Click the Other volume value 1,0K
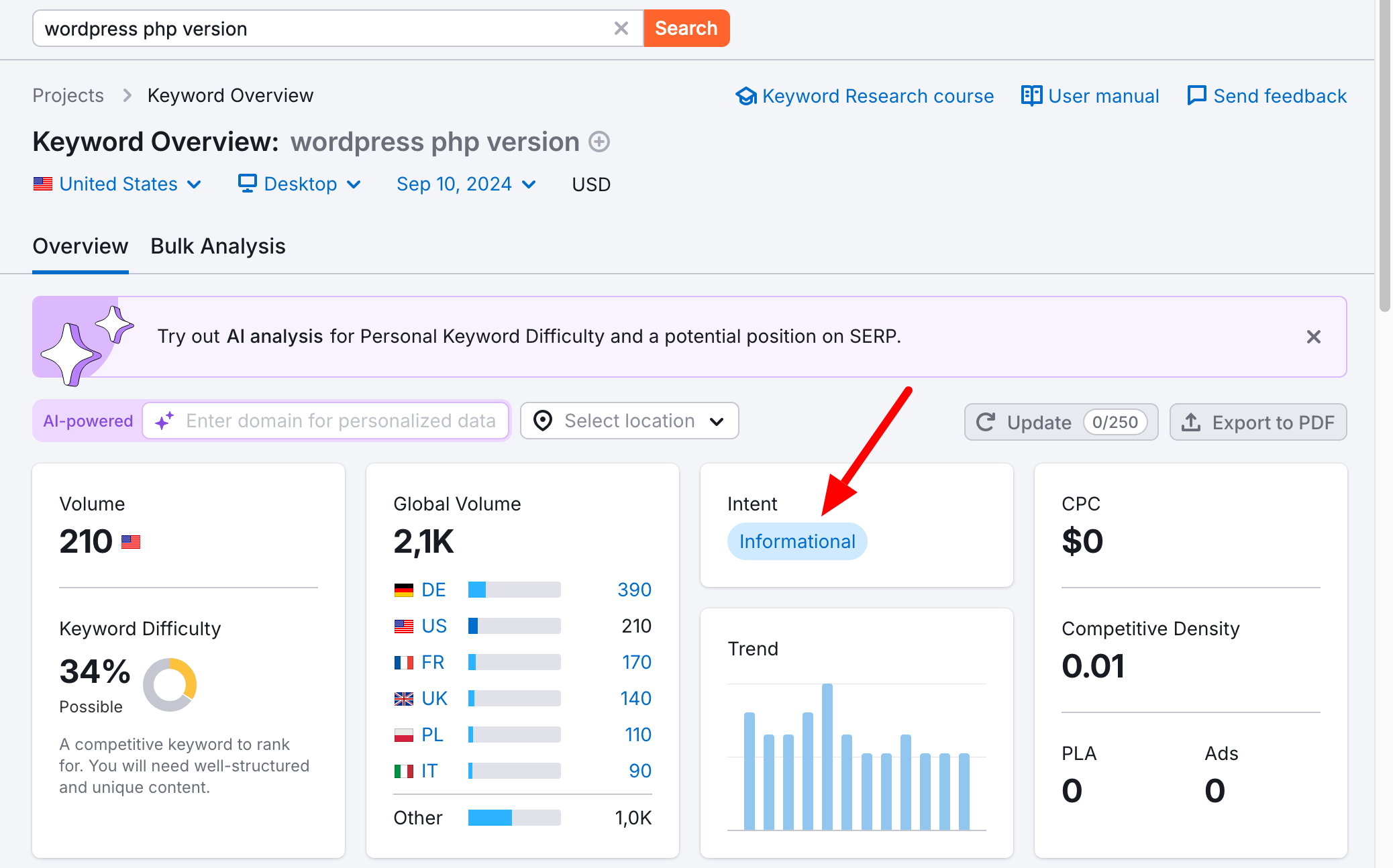 click(x=633, y=818)
